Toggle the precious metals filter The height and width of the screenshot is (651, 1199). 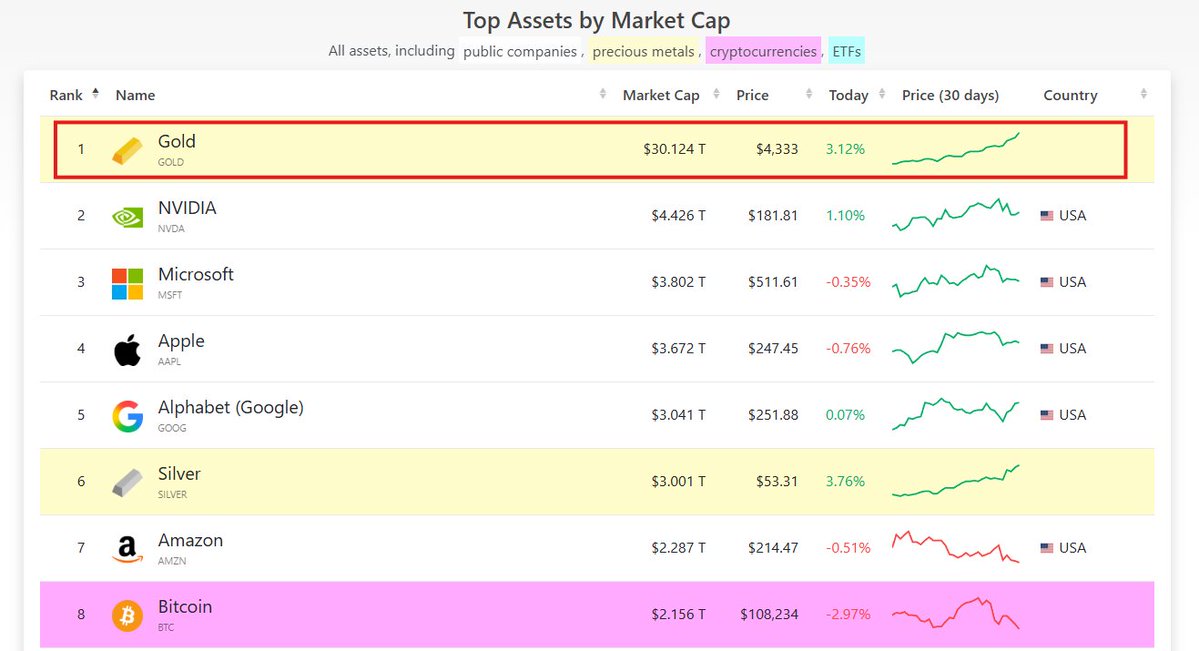[643, 50]
